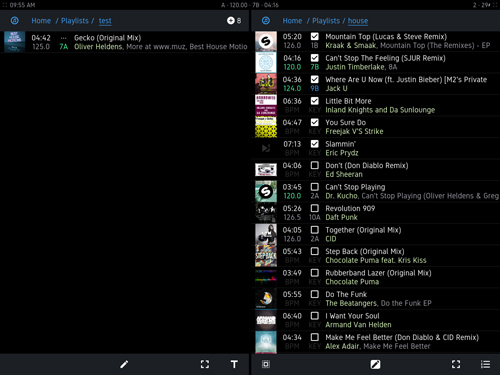Toggle the highlighted edit mode icon in right pane
The height and width of the screenshot is (375, 500).
pyautogui.click(x=375, y=364)
